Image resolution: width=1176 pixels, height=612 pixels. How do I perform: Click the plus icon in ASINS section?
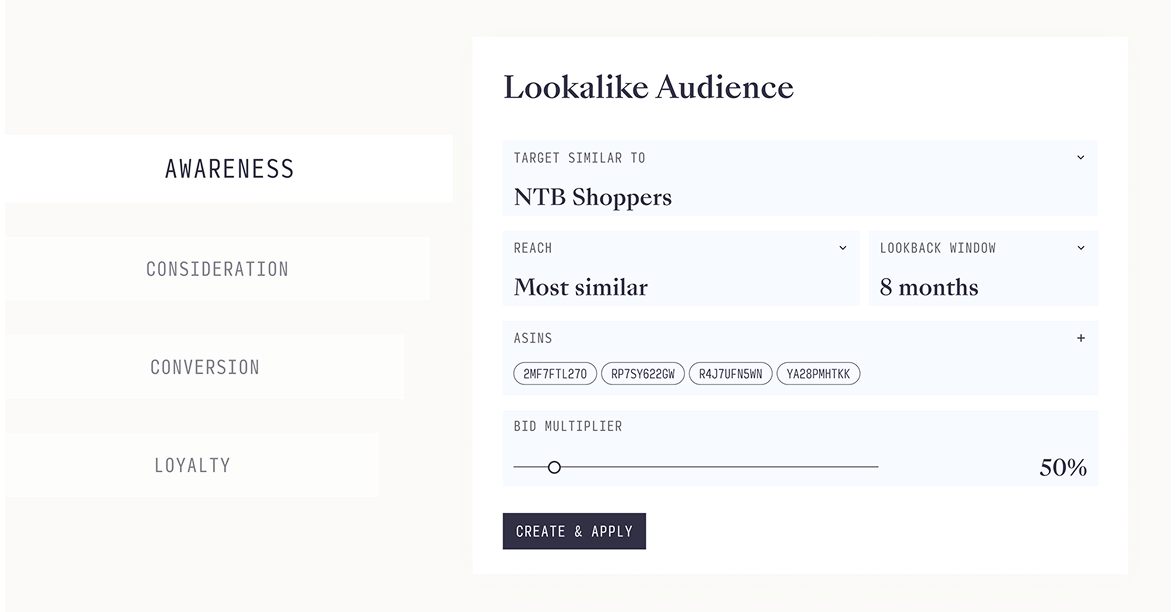point(1080,339)
